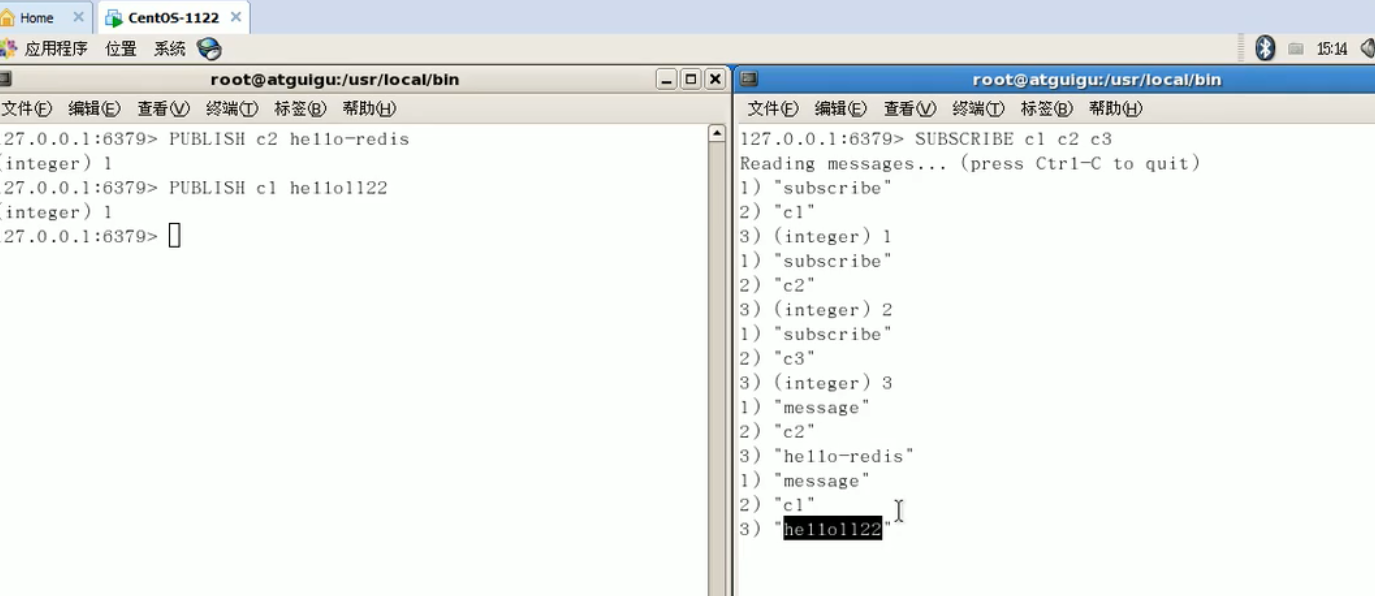Open 文件(F) menu in left terminal
Image resolution: width=1375 pixels, height=596 pixels.
coord(26,108)
